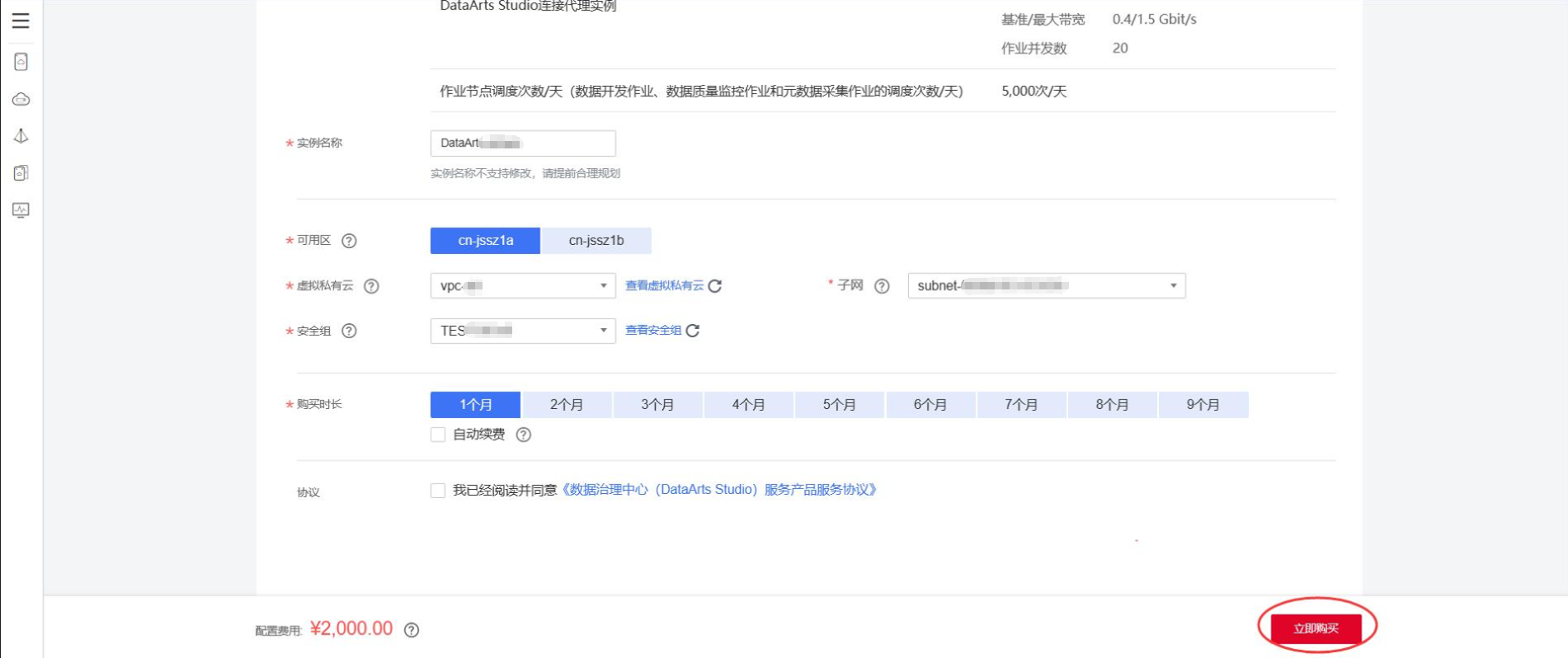Click the monitoring icon in the left sidebar

[x=21, y=210]
